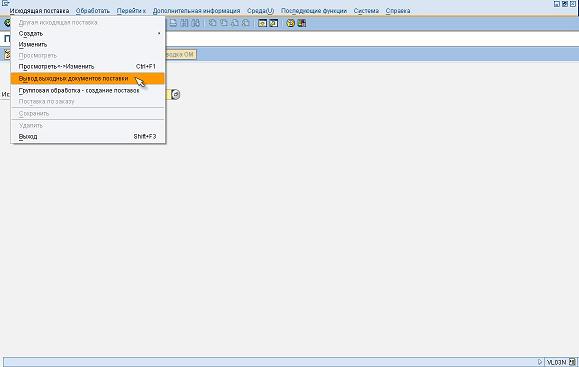This screenshot has height=367, width=579.
Task: Click VL03N transaction code in status bar
Action: tap(556, 362)
